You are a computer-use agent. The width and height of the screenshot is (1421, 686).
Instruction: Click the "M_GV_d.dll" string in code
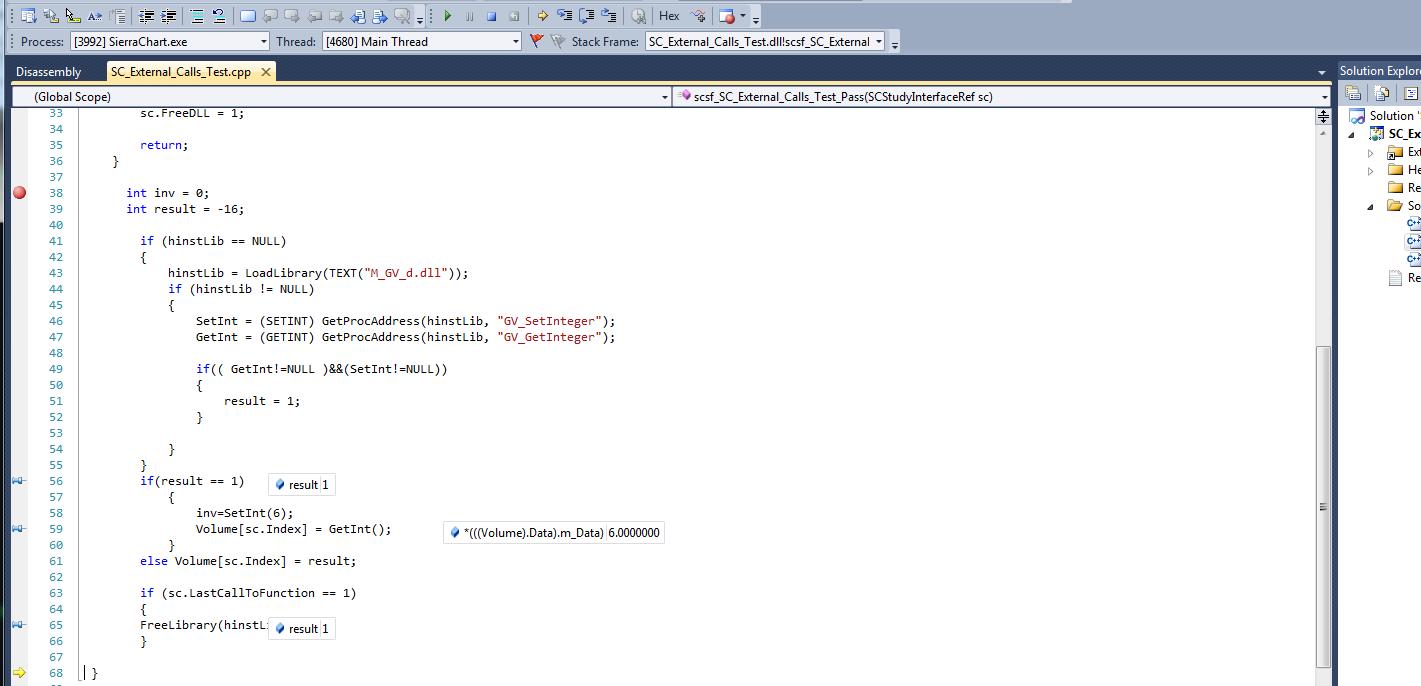coord(407,273)
